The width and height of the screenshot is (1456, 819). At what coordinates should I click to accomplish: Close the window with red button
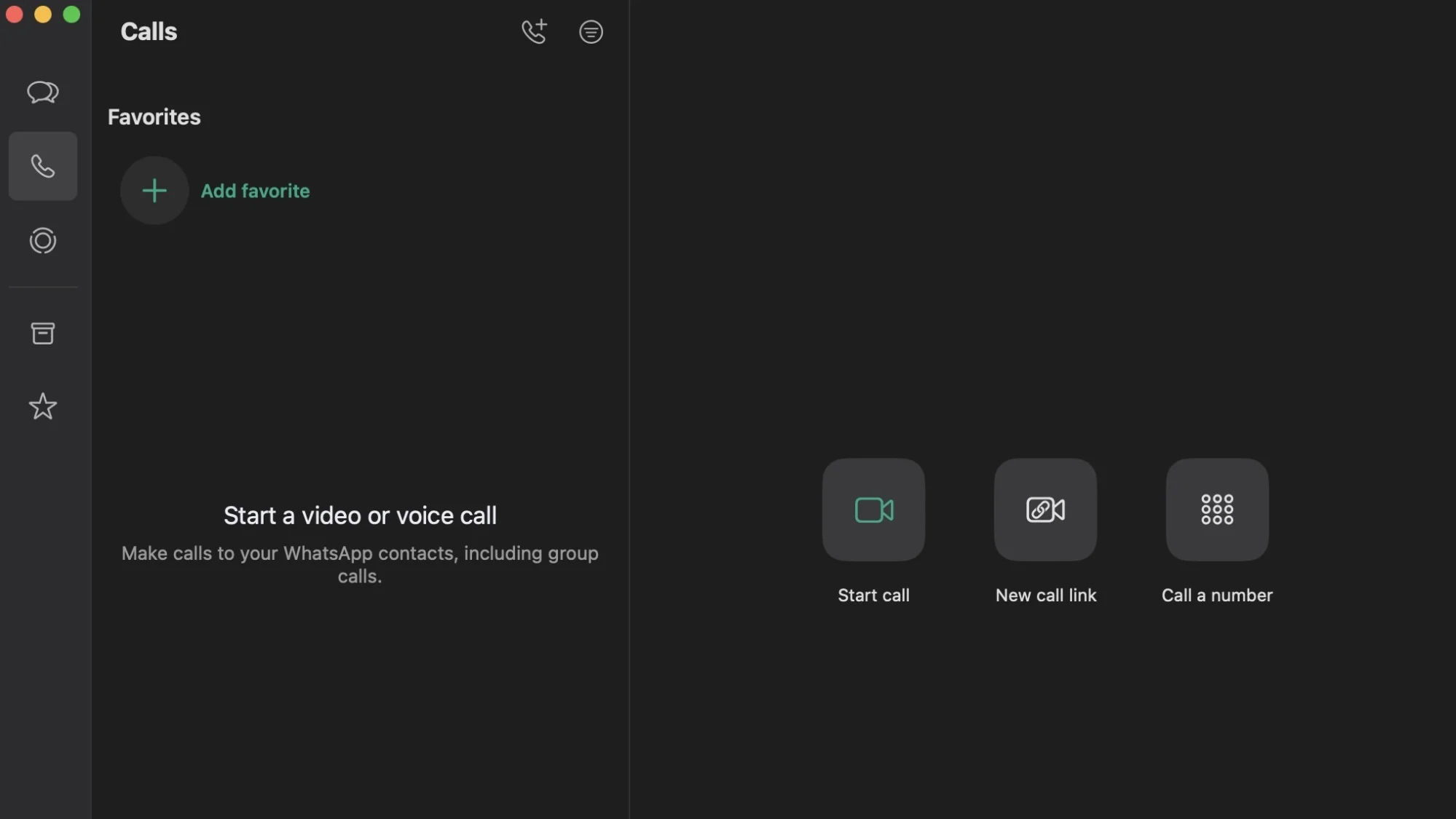(15, 15)
